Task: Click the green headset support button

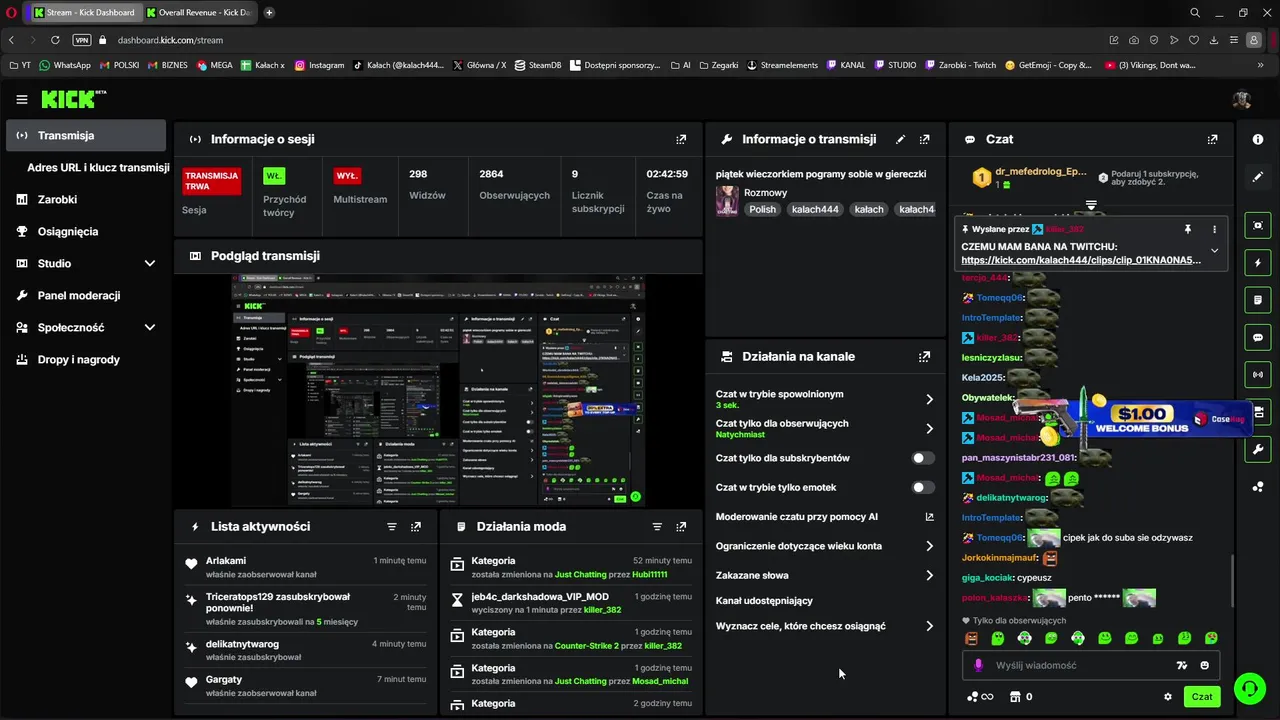Action: [x=1249, y=688]
